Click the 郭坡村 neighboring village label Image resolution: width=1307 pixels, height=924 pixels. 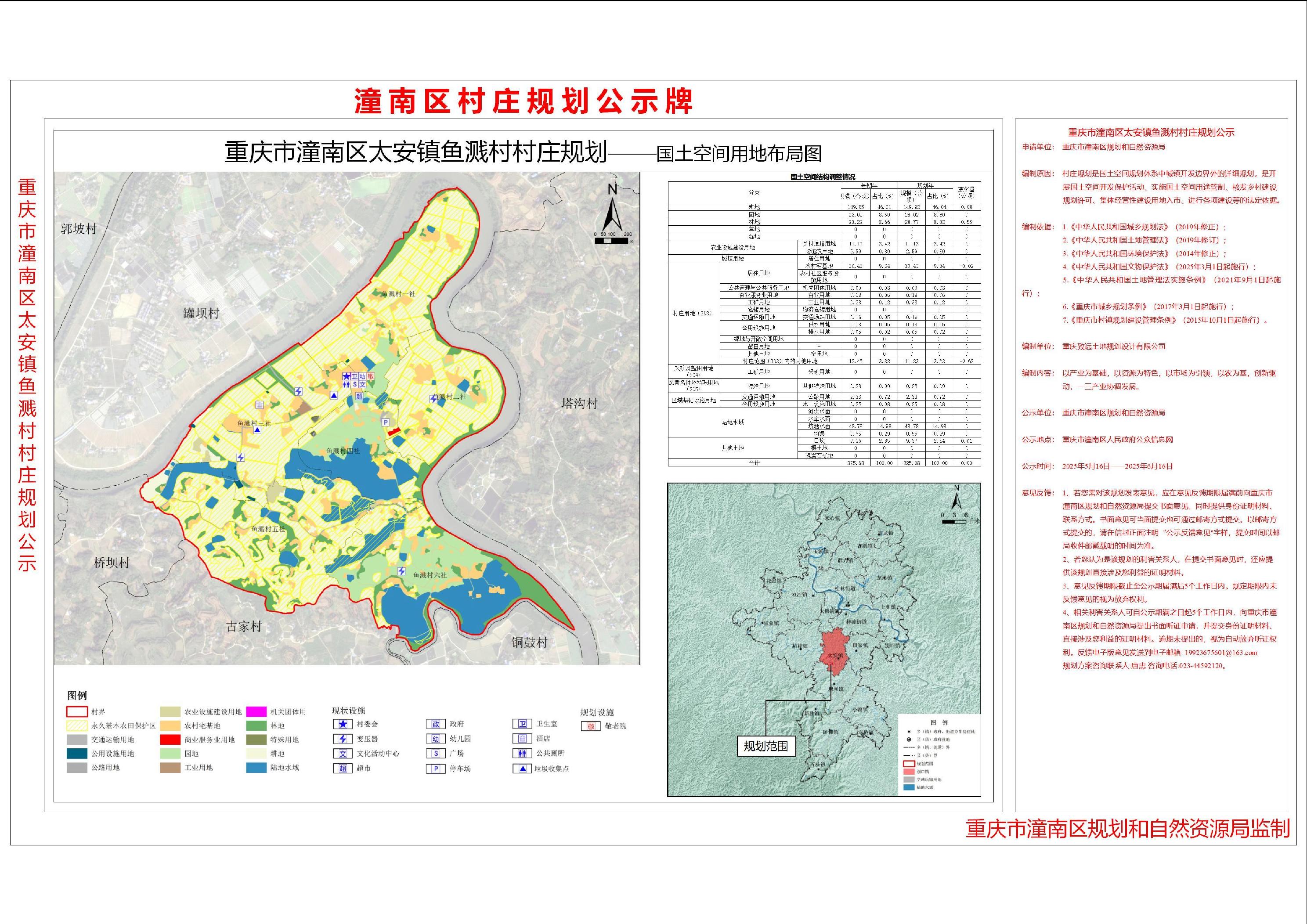pyautogui.click(x=79, y=229)
